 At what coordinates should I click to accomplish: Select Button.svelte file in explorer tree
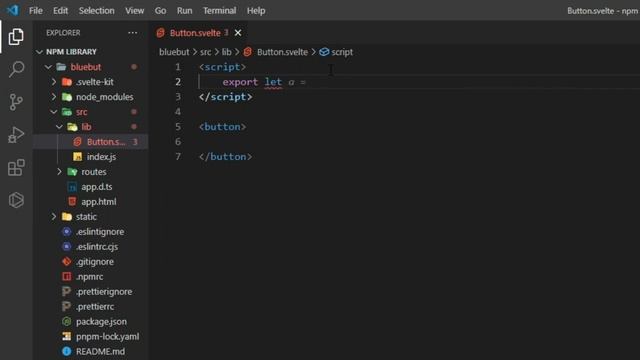90,142
